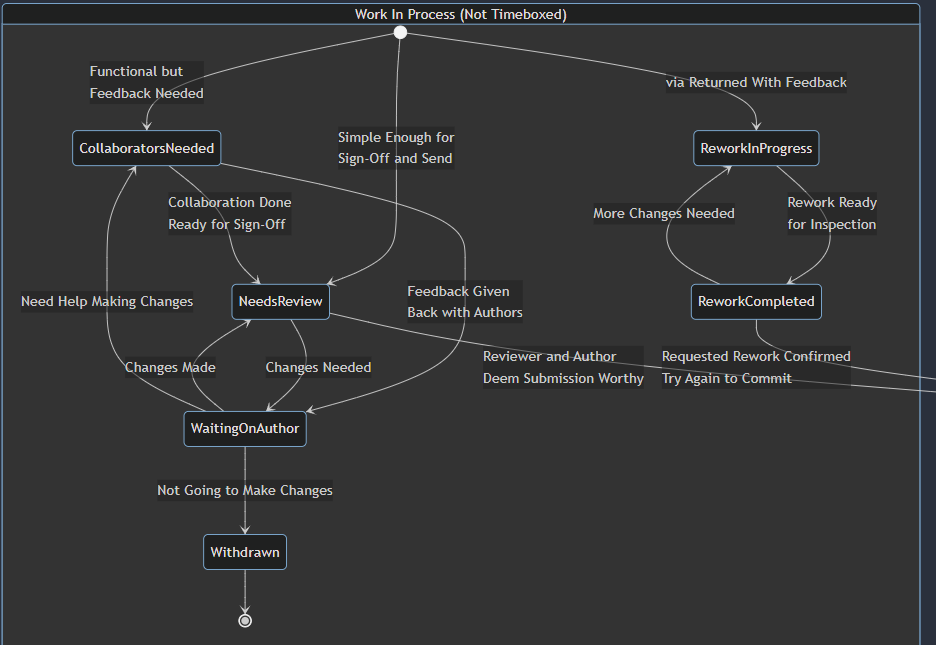Click the initial state start circle

400,33
